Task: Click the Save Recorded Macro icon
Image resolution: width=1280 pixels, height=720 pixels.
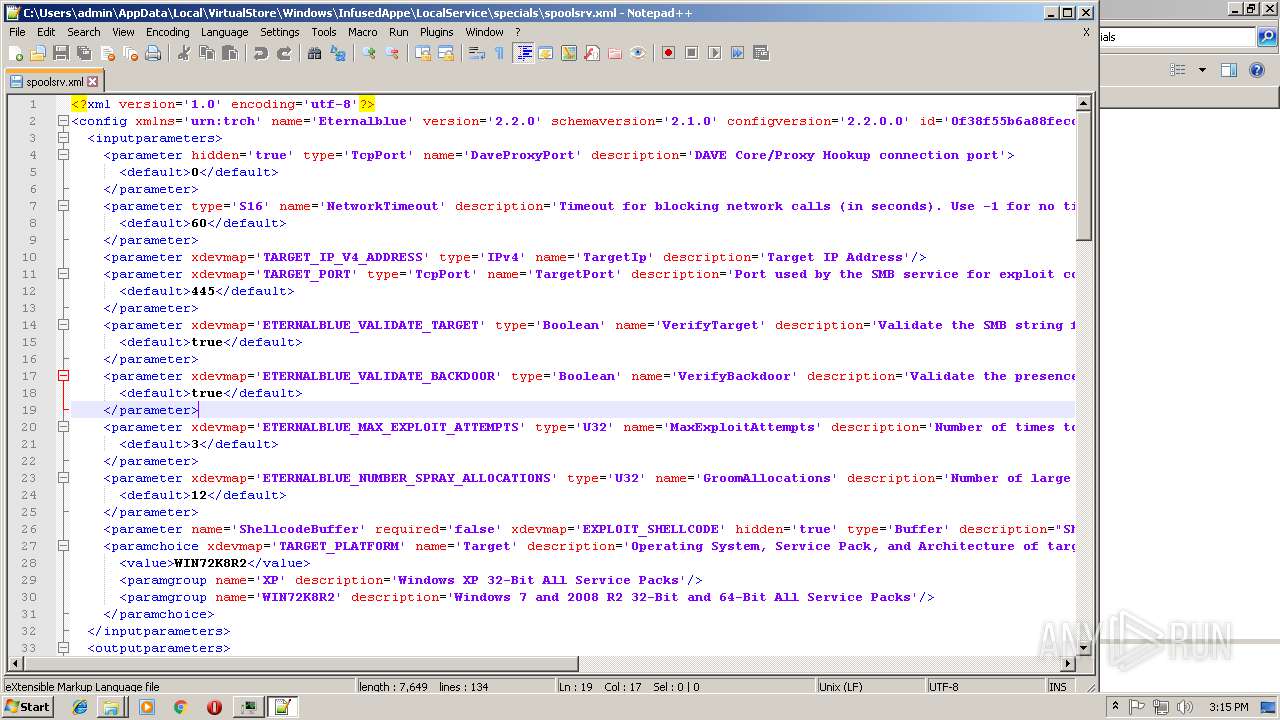Action: click(x=760, y=53)
